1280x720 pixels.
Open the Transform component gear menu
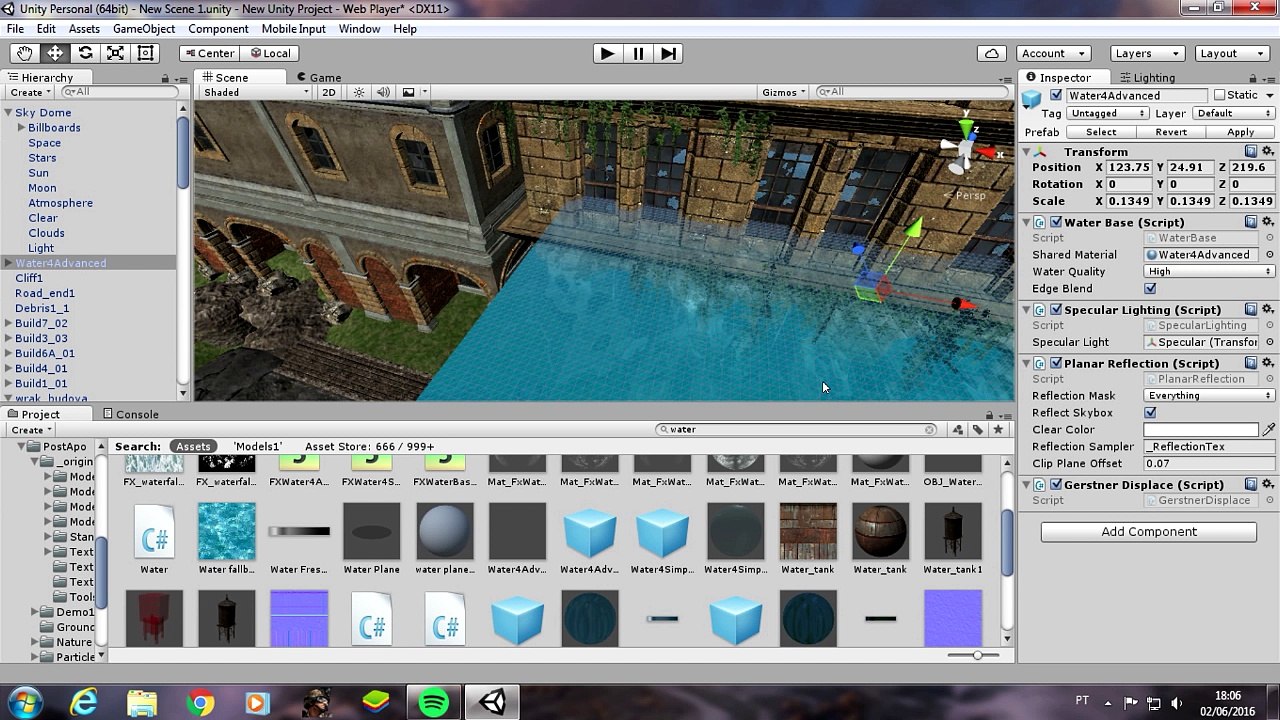[1268, 152]
